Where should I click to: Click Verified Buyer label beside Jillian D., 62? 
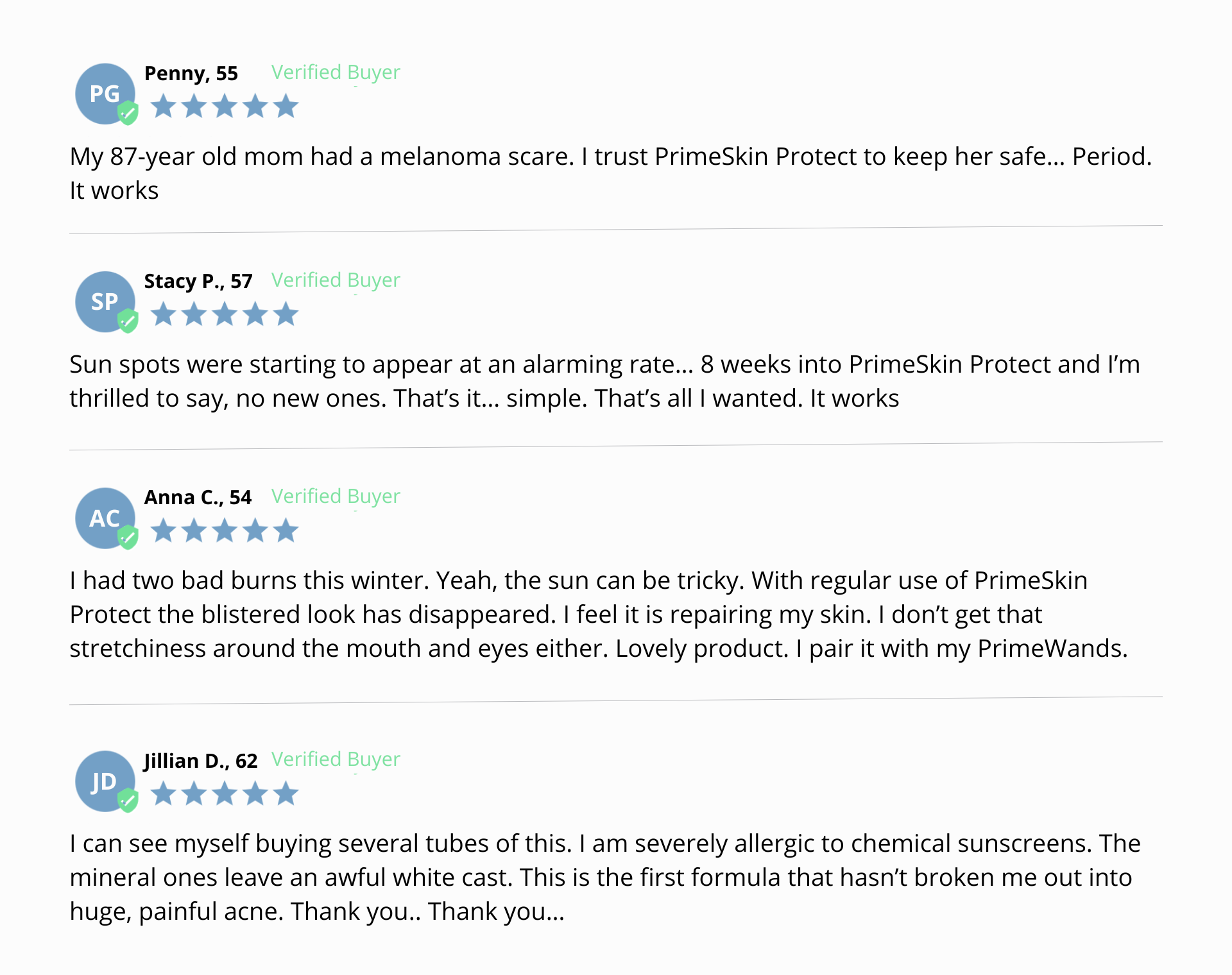point(336,759)
